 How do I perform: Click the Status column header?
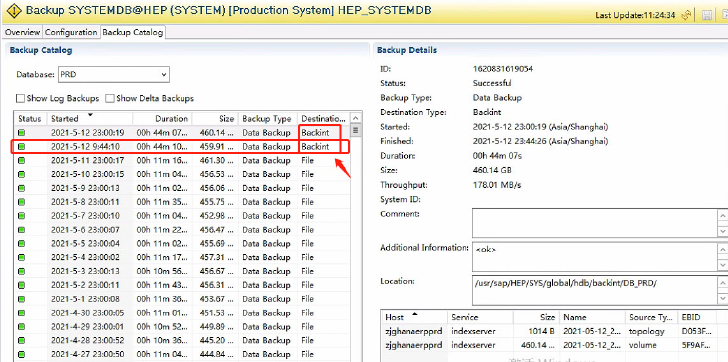tap(30, 119)
